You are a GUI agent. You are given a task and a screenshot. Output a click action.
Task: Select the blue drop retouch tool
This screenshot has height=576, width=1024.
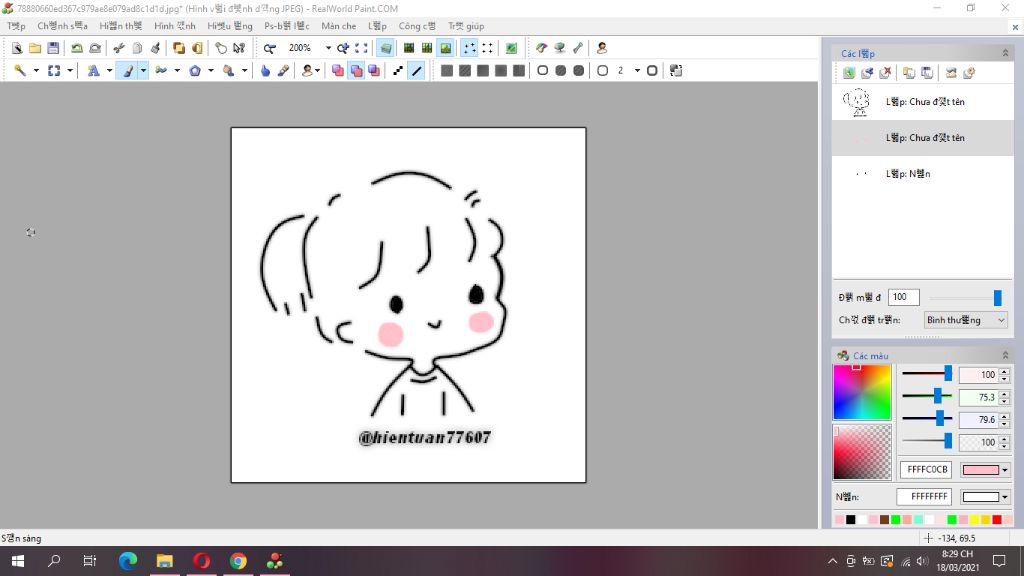coord(265,71)
